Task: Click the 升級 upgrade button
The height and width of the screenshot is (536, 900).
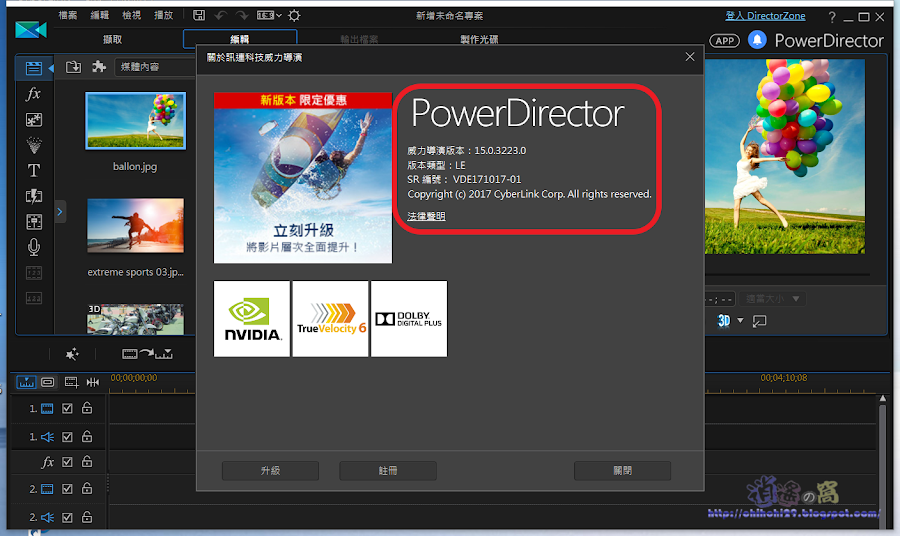Action: 270,471
